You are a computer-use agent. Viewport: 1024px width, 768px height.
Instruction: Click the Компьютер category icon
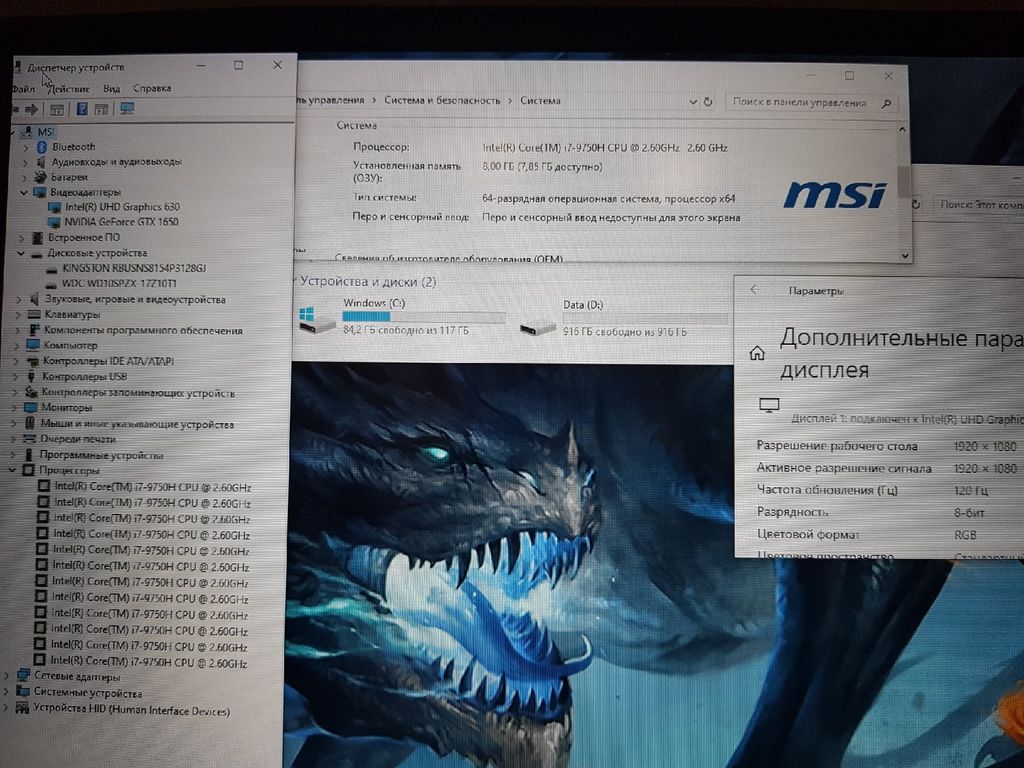(33, 345)
